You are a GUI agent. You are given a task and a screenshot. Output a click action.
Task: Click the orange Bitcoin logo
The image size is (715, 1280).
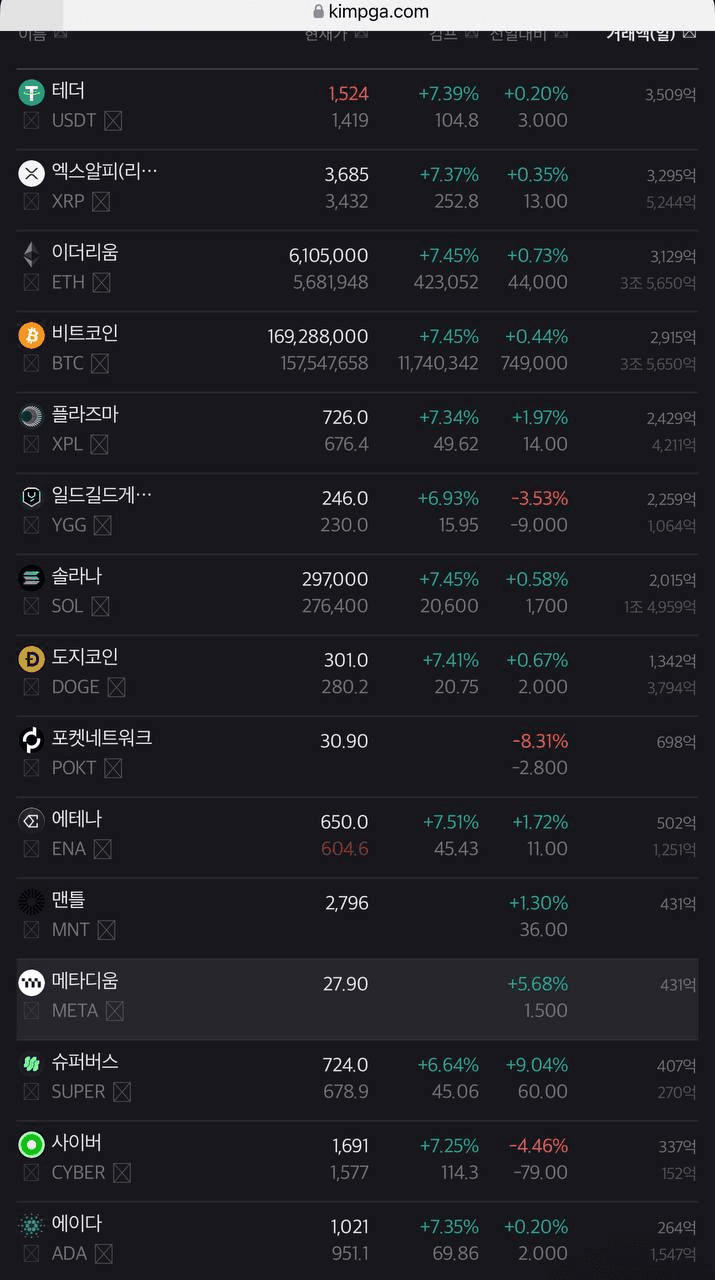pos(32,335)
